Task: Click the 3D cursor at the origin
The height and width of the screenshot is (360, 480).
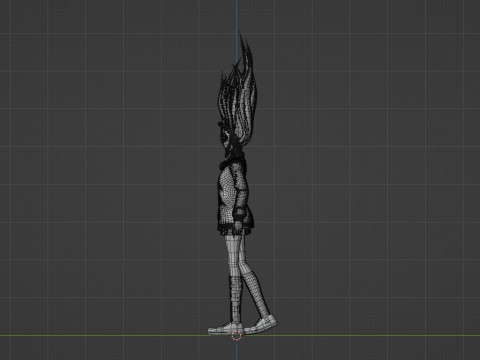Action: (237, 336)
